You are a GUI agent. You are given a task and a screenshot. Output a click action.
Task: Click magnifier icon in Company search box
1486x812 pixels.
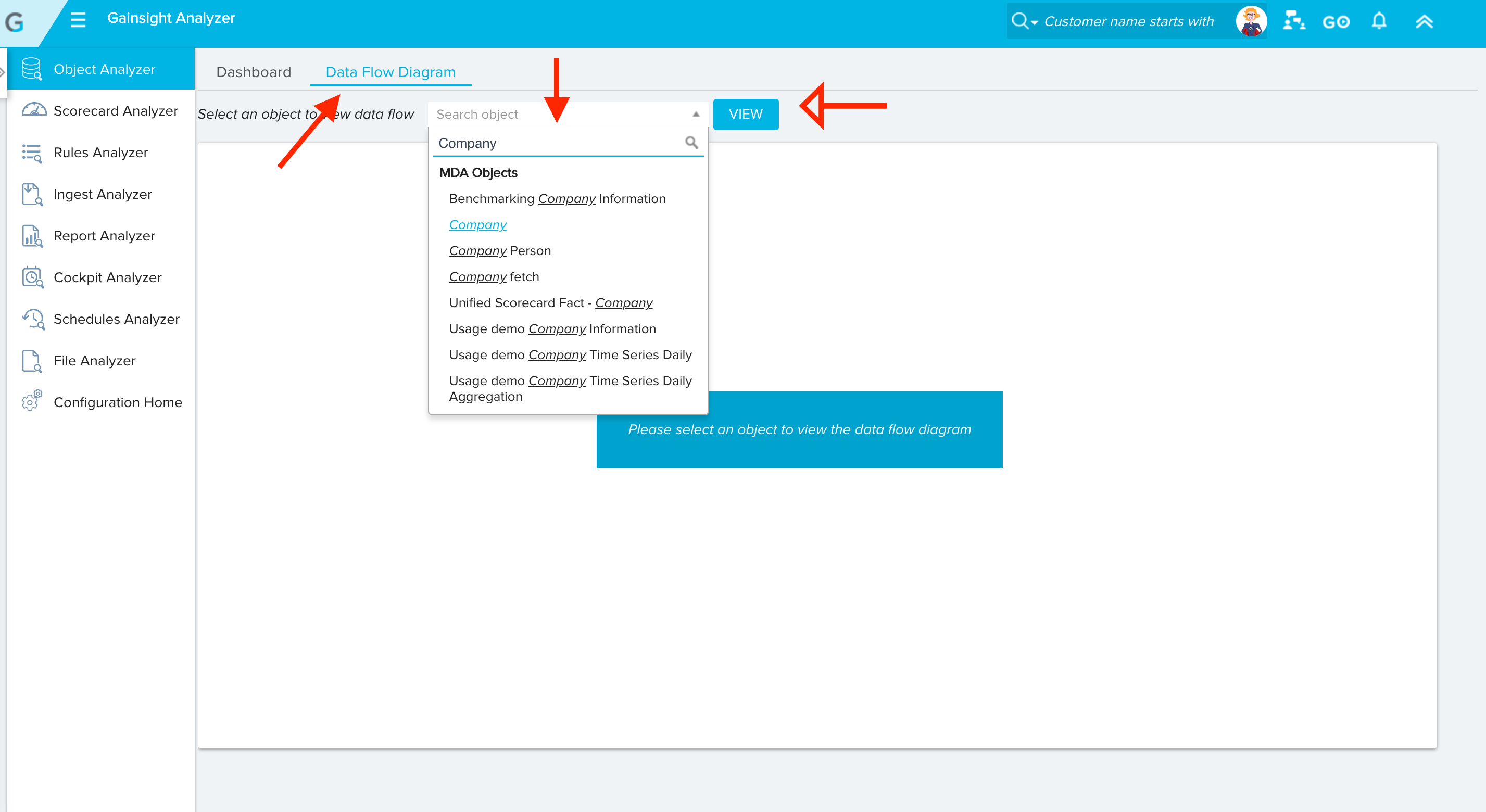point(691,143)
